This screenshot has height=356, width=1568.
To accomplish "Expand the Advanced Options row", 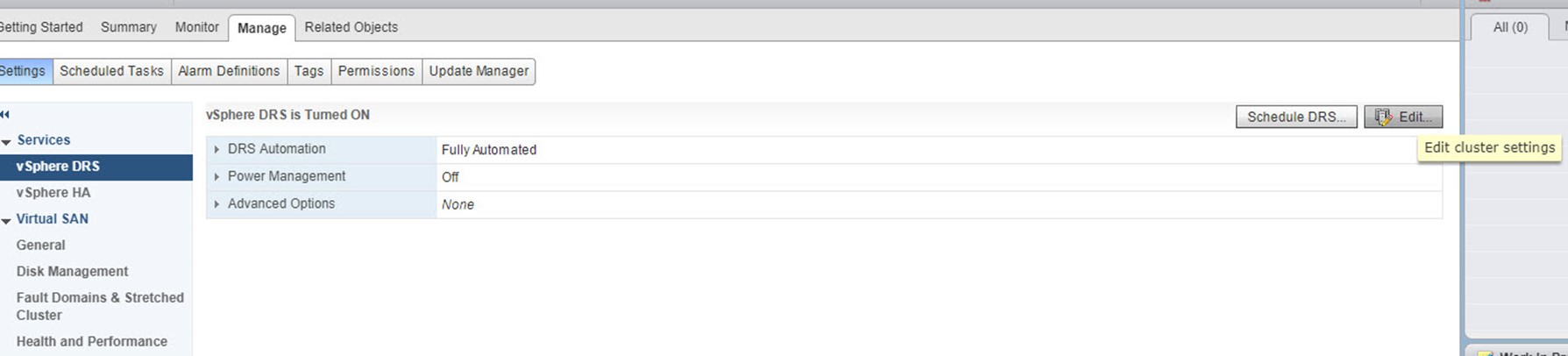I will click(216, 204).
